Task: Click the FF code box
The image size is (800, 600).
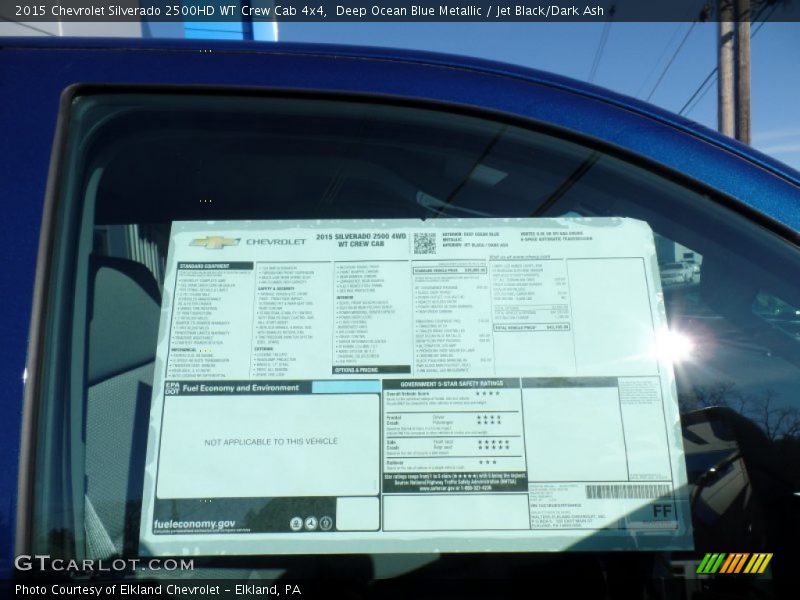Action: (x=661, y=511)
